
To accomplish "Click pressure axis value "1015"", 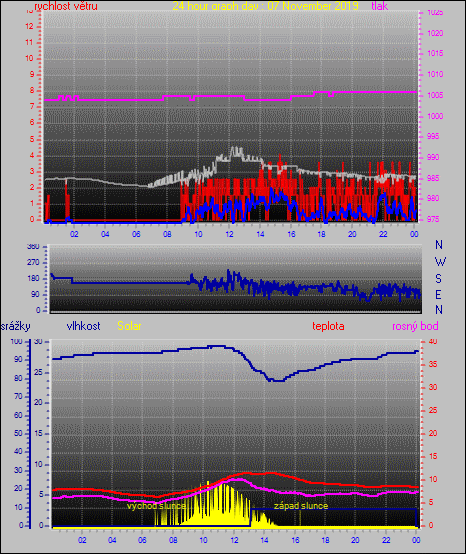I will (x=435, y=53).
